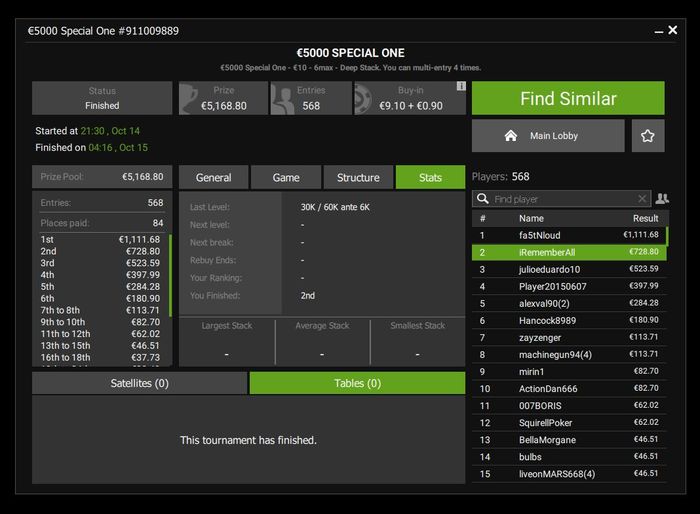Click the finish time 04:16, Oct 15
The height and width of the screenshot is (514, 700).
pyautogui.click(x=118, y=147)
